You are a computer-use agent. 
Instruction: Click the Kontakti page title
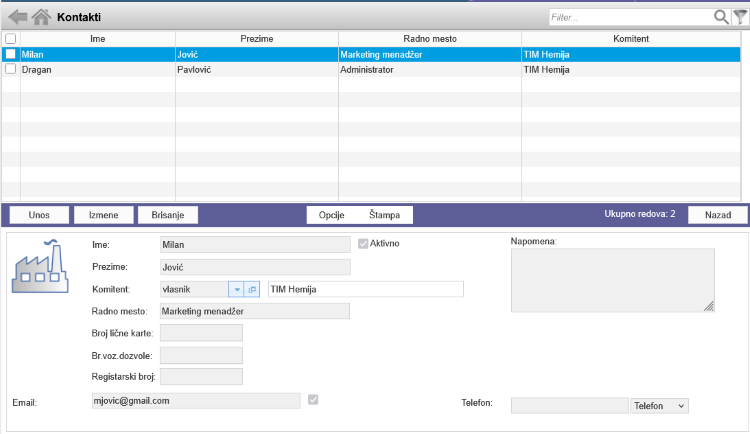point(79,17)
